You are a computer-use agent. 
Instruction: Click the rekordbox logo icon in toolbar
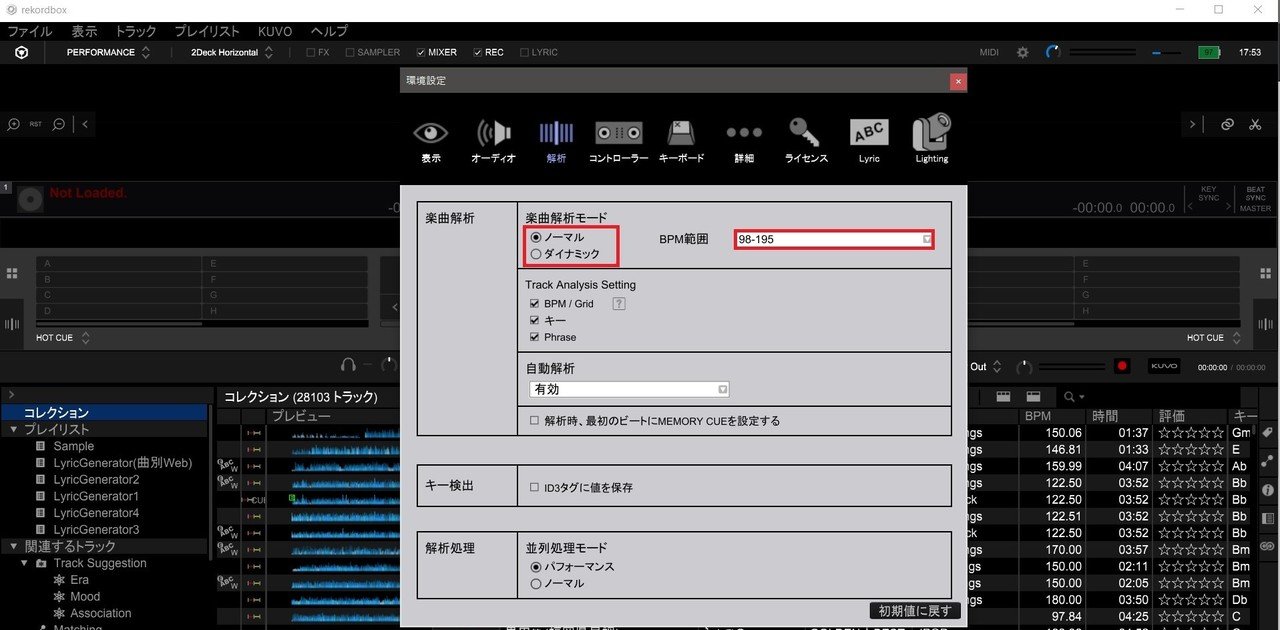21,52
